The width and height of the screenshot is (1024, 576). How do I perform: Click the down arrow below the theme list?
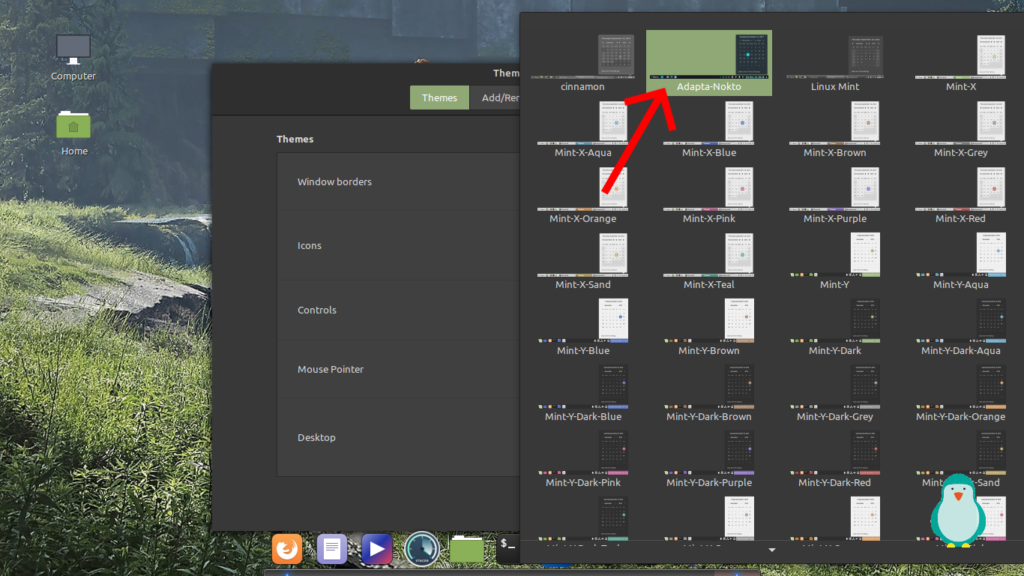point(772,551)
